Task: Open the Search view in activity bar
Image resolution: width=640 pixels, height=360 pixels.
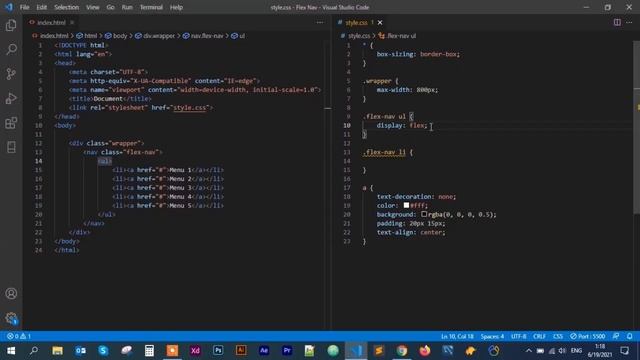Action: click(x=11, y=50)
